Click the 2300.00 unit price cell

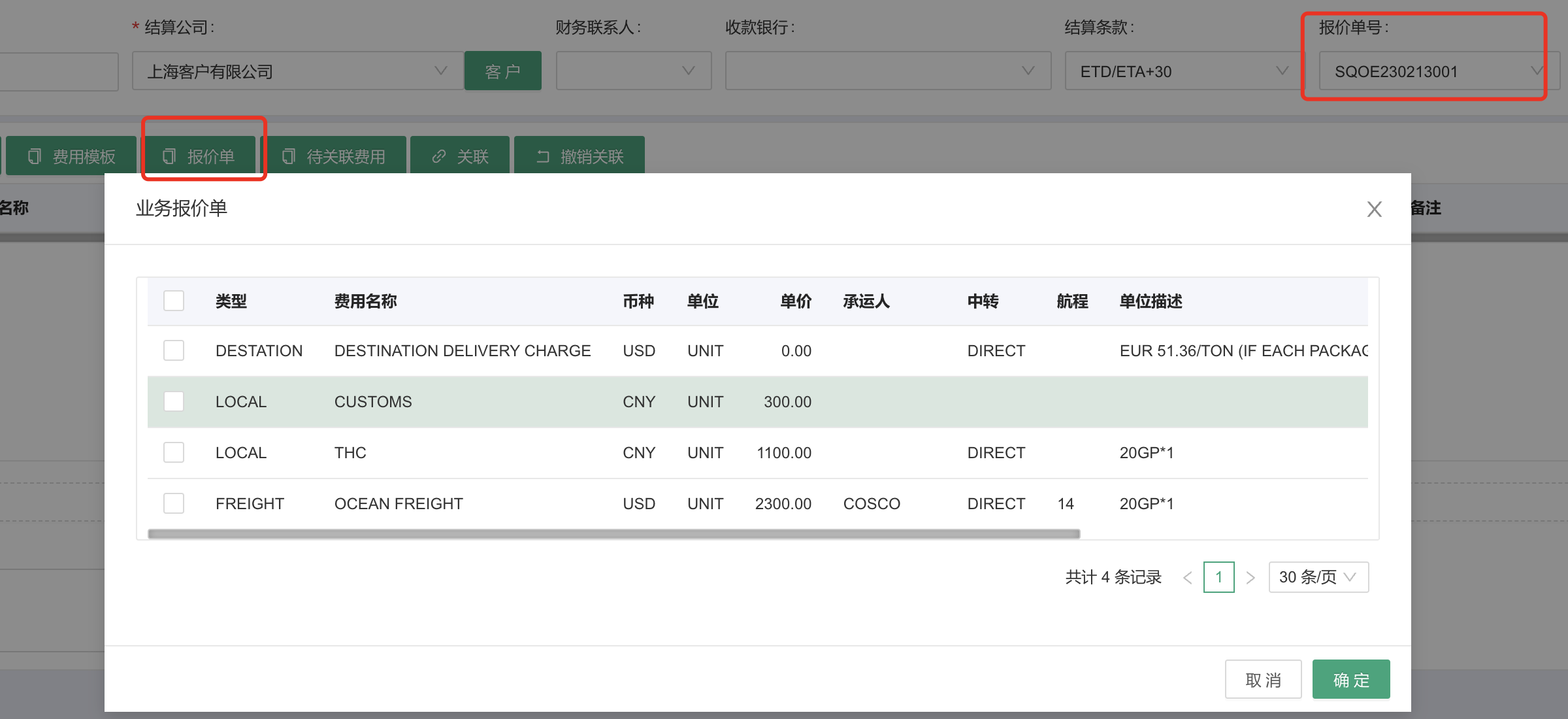point(783,504)
